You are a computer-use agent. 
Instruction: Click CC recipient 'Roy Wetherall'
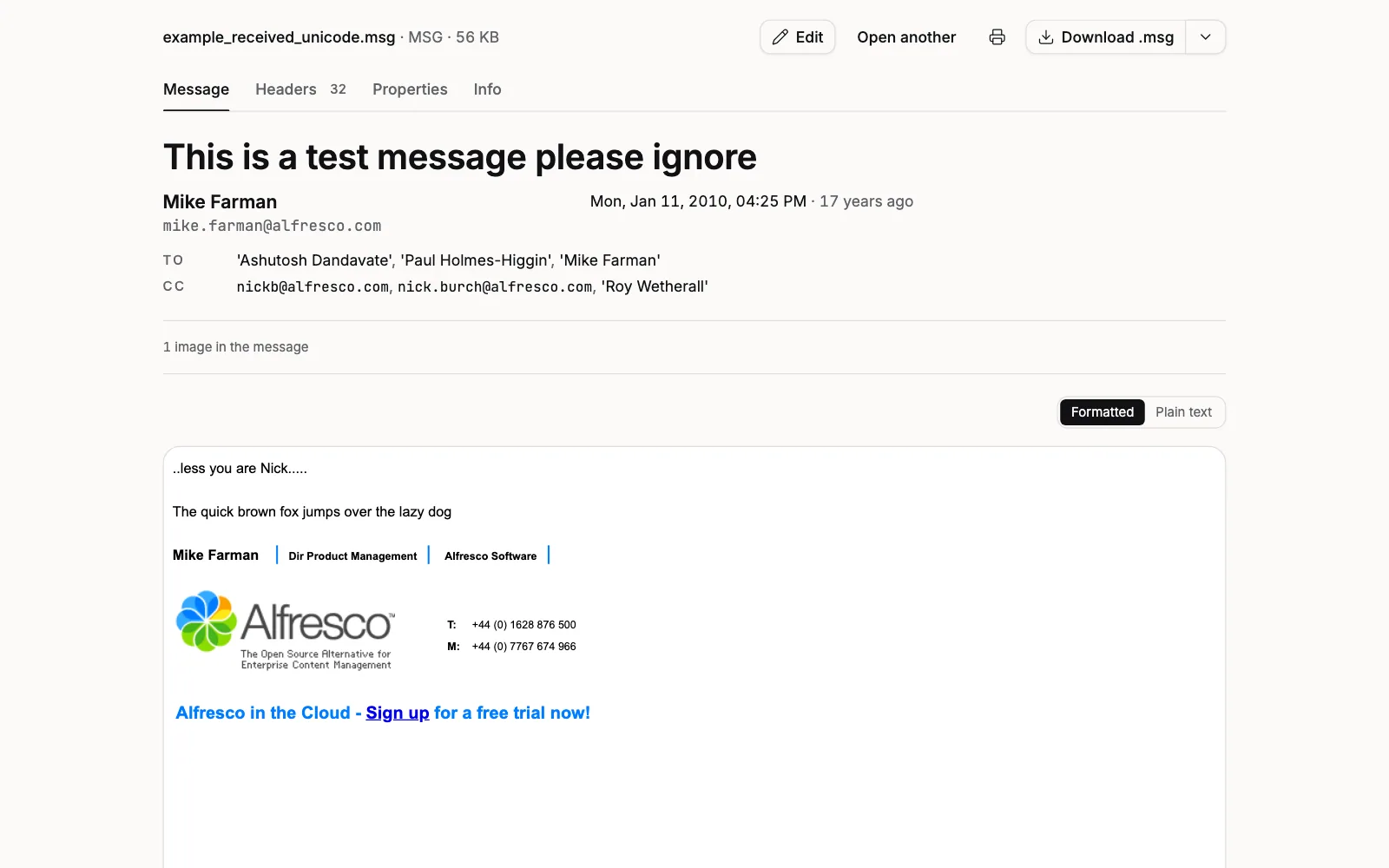pyautogui.click(x=655, y=286)
